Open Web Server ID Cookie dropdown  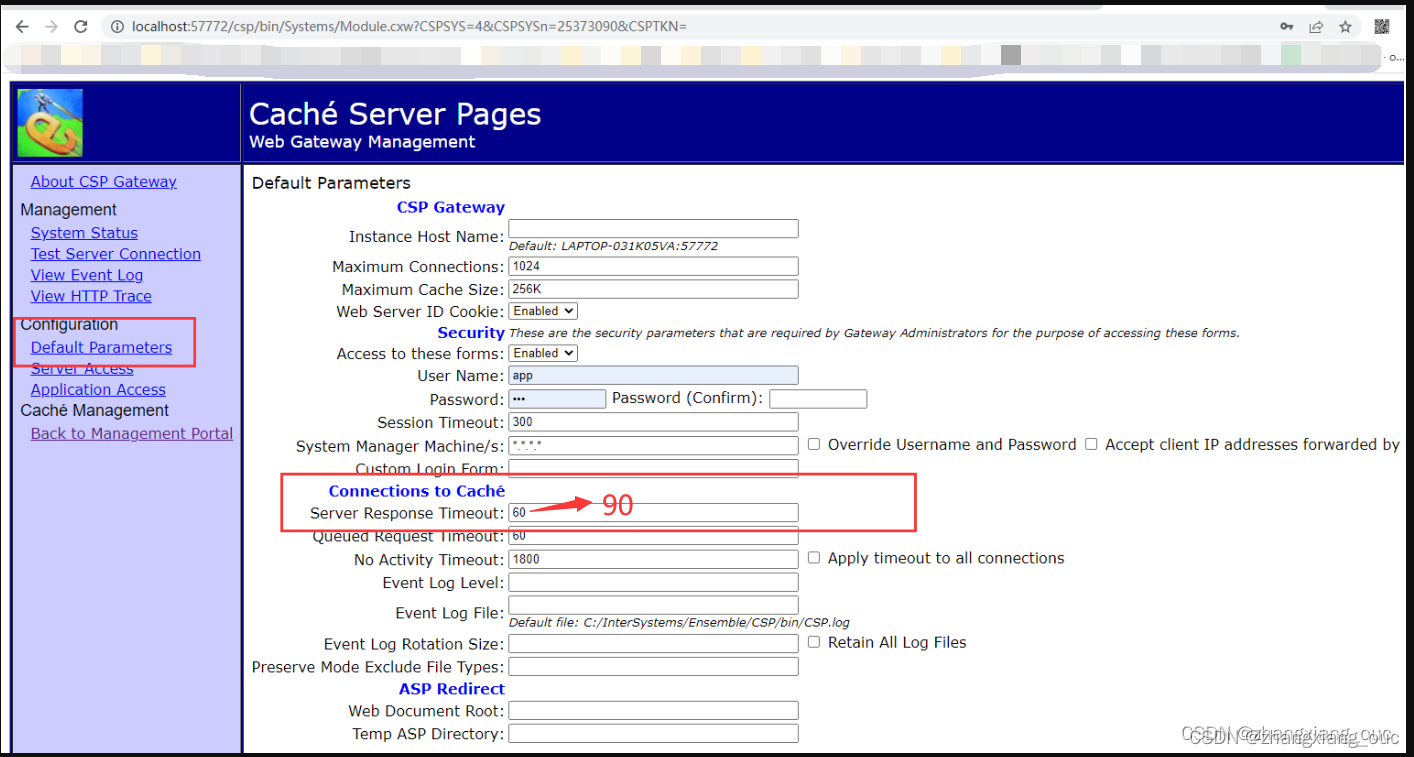544,312
